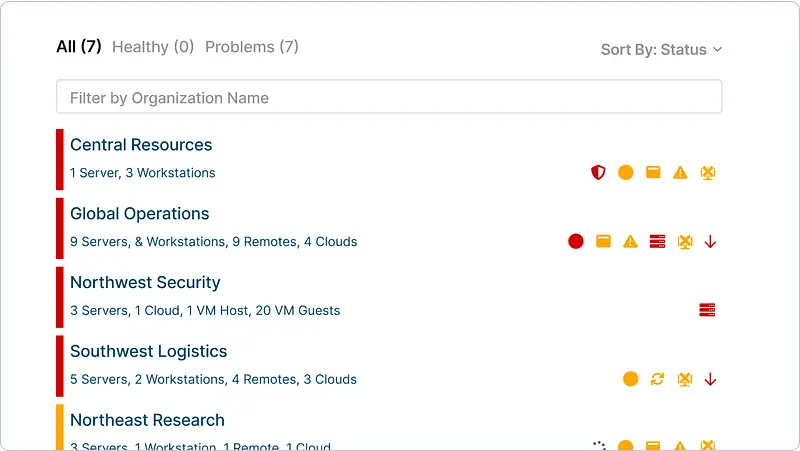Switch to the Healthy (0) tab
The image size is (800, 451).
[x=153, y=47]
